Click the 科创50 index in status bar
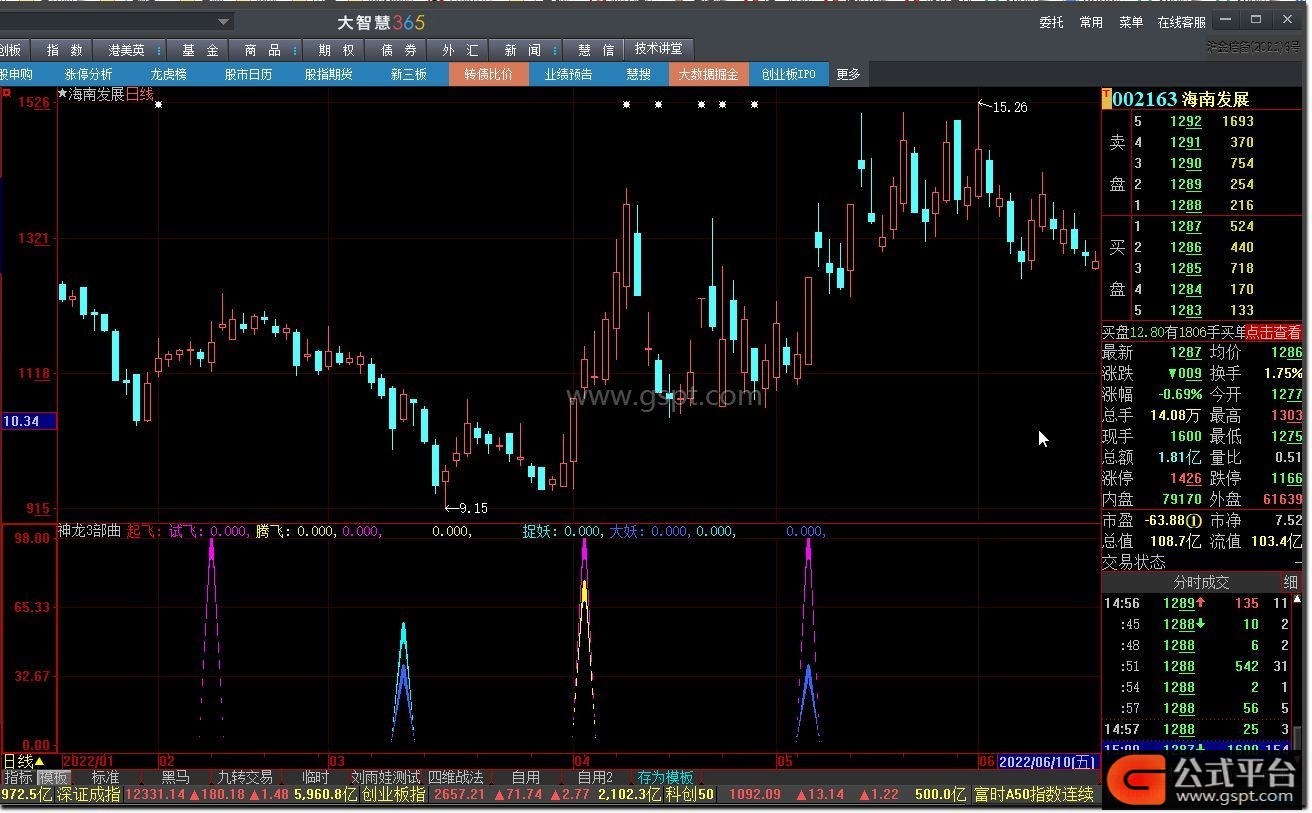1312x813 pixels. tap(692, 794)
